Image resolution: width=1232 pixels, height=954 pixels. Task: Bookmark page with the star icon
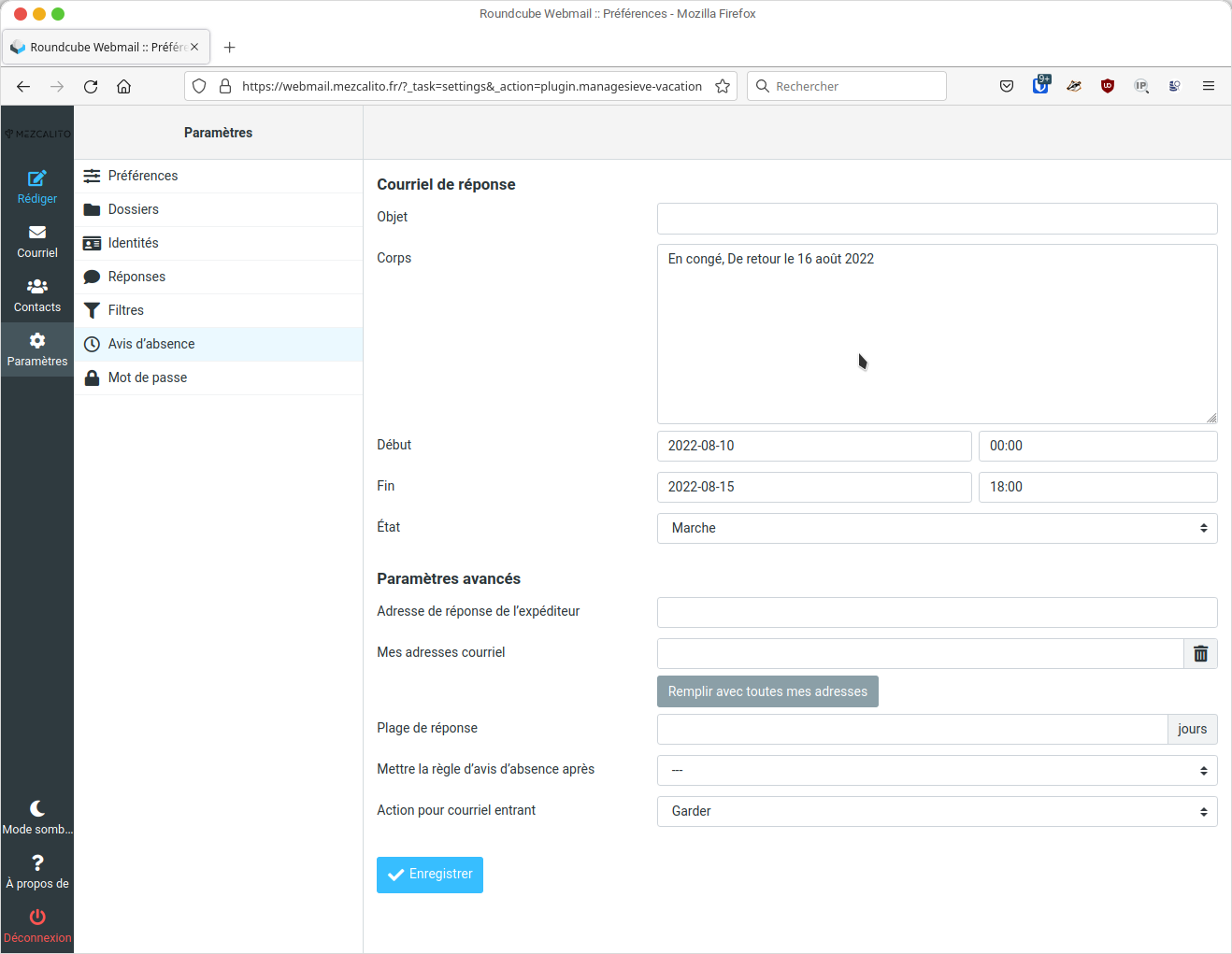click(723, 86)
